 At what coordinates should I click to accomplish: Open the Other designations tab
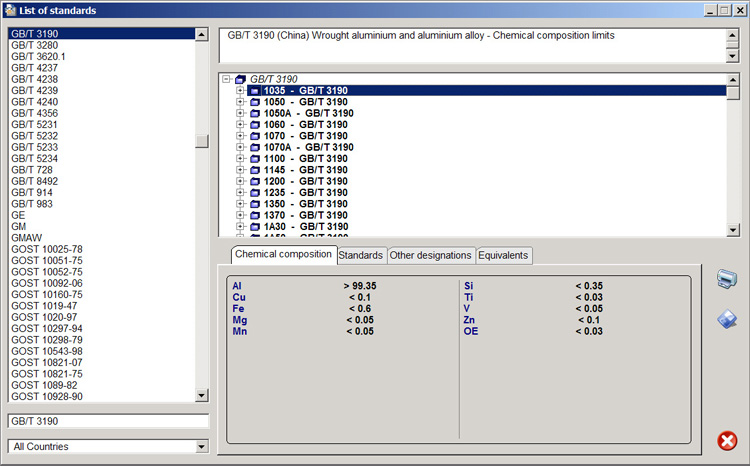[430, 255]
